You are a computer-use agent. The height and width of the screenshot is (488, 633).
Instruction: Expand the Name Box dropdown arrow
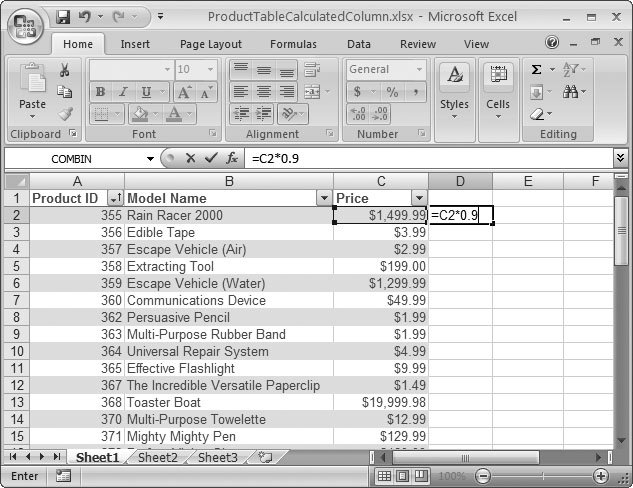pos(150,159)
